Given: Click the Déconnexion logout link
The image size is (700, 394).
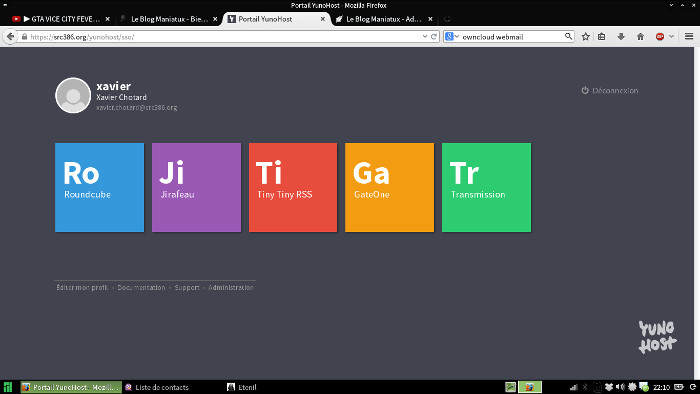Looking at the screenshot, I should (609, 91).
